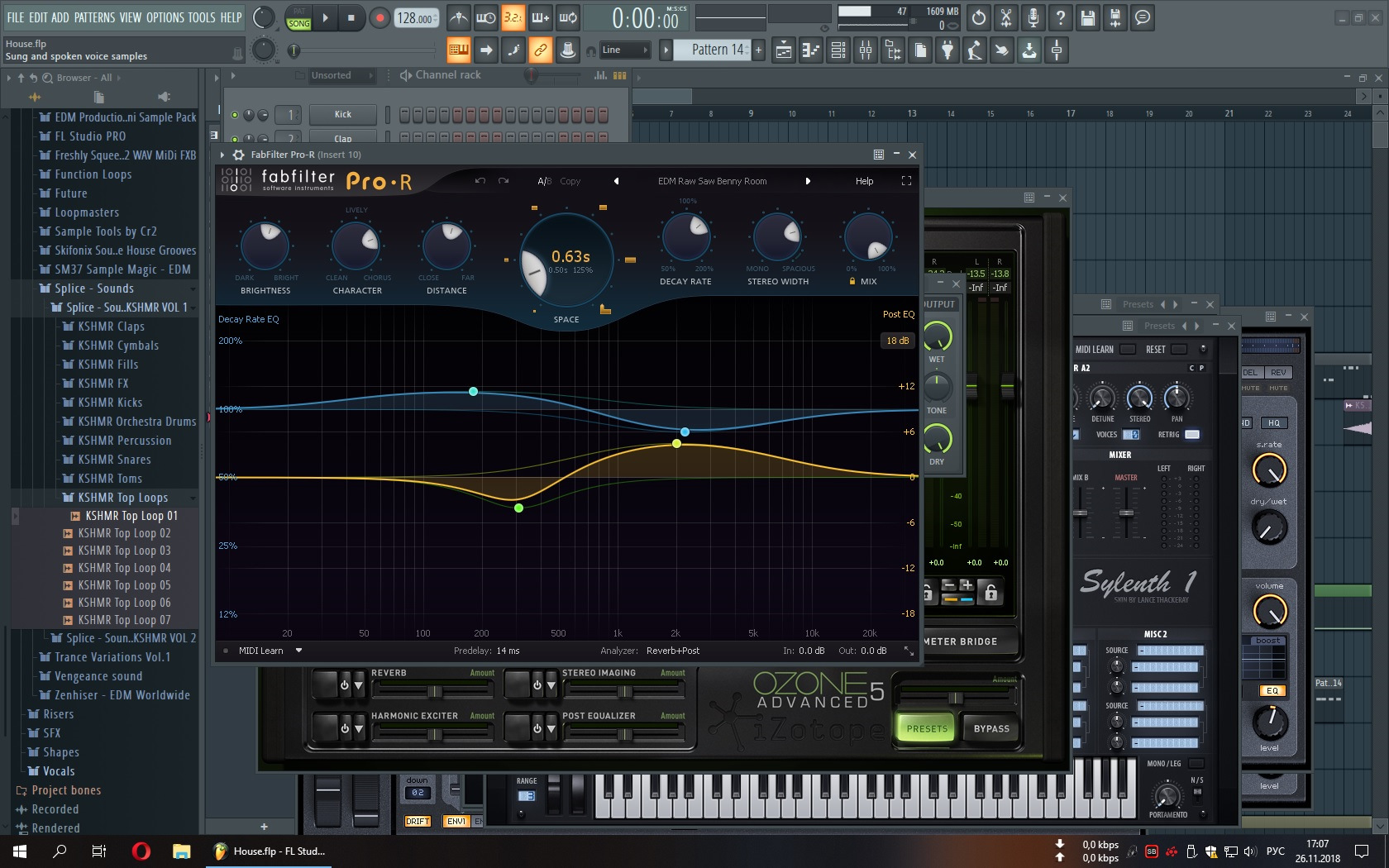Open the Piano roll icon
The image size is (1389, 868).
click(x=811, y=50)
